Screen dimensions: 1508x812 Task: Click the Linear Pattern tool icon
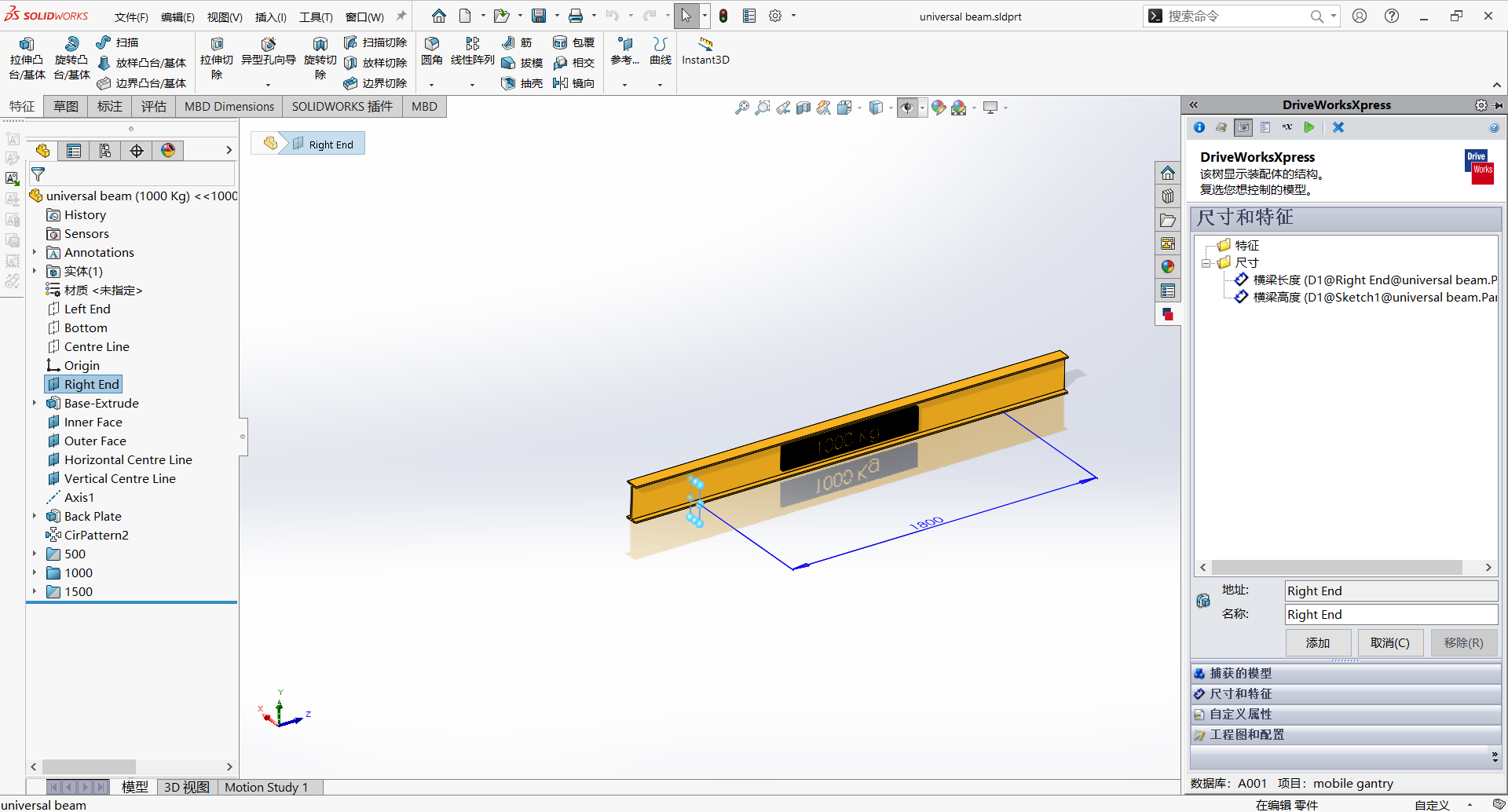coord(472,44)
